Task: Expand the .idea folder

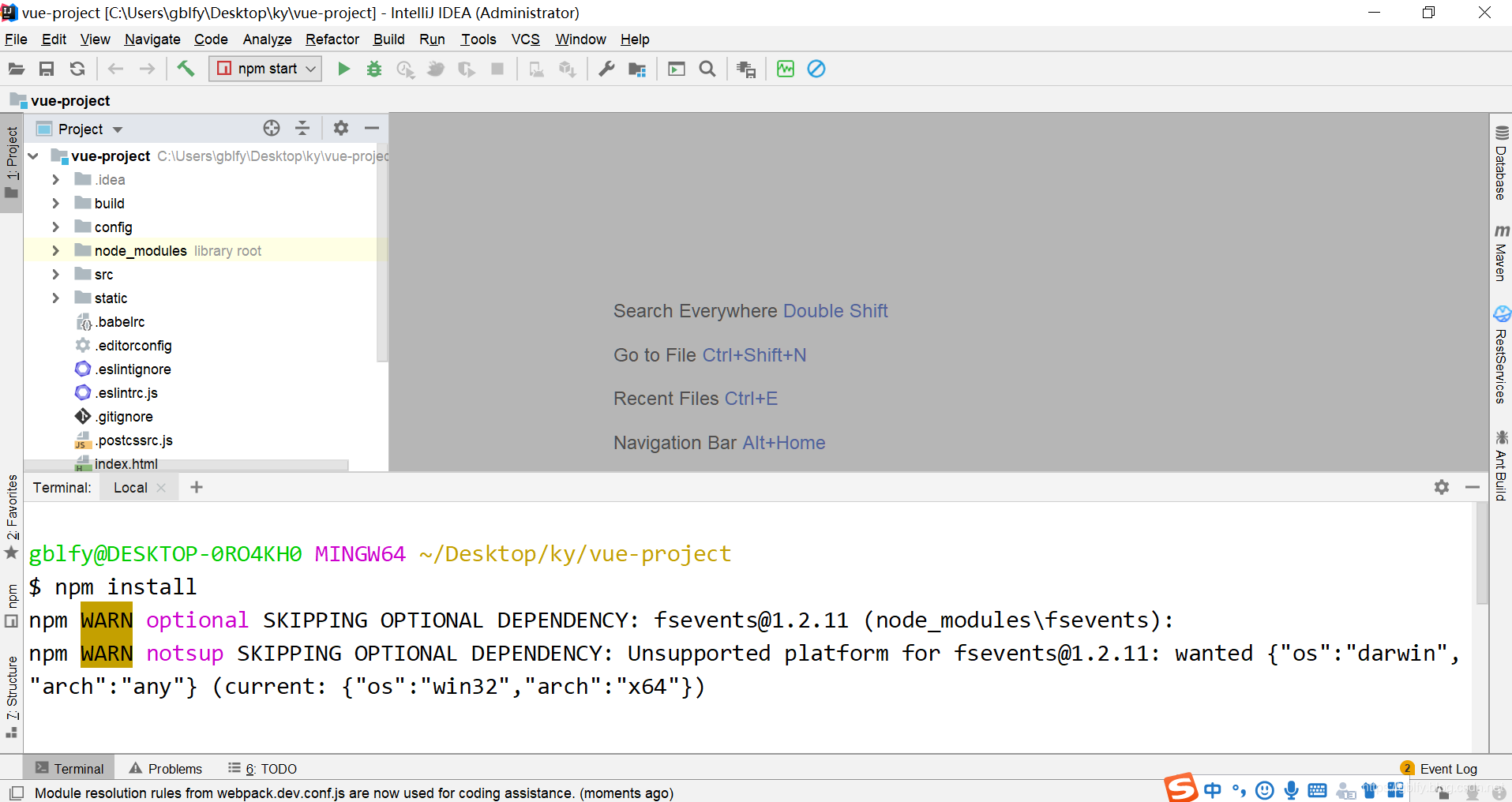Action: pos(55,180)
